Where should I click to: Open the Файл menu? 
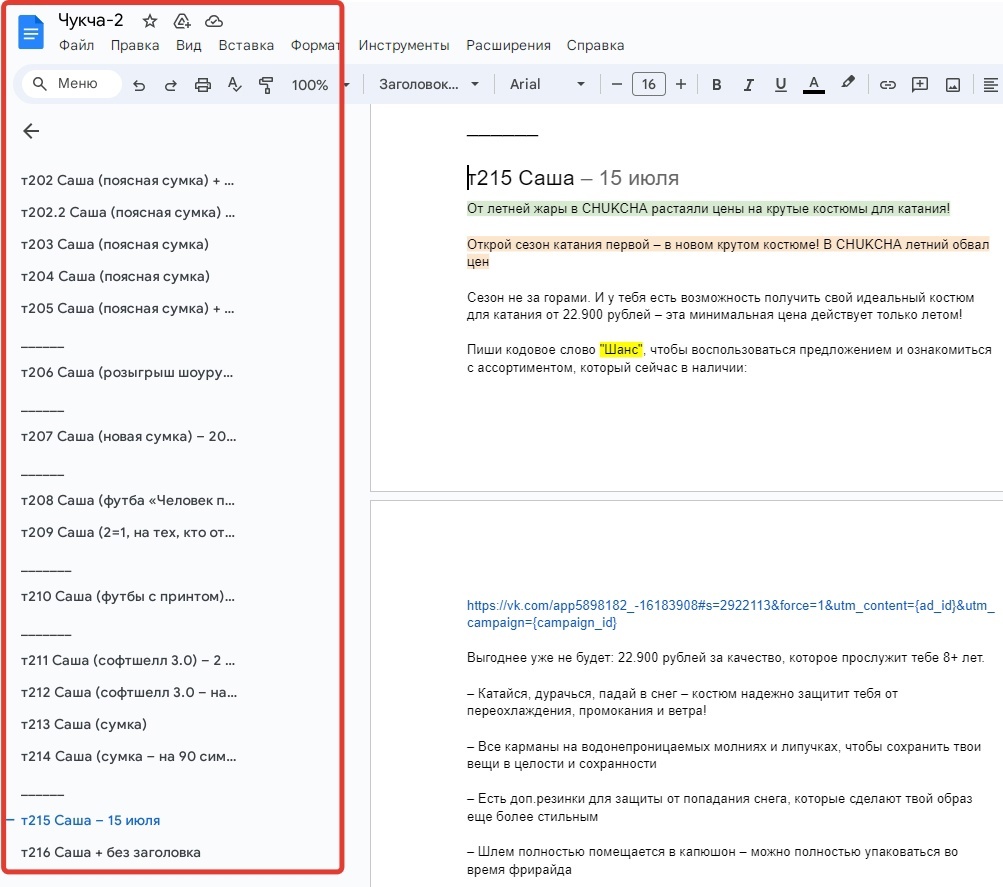pos(76,45)
